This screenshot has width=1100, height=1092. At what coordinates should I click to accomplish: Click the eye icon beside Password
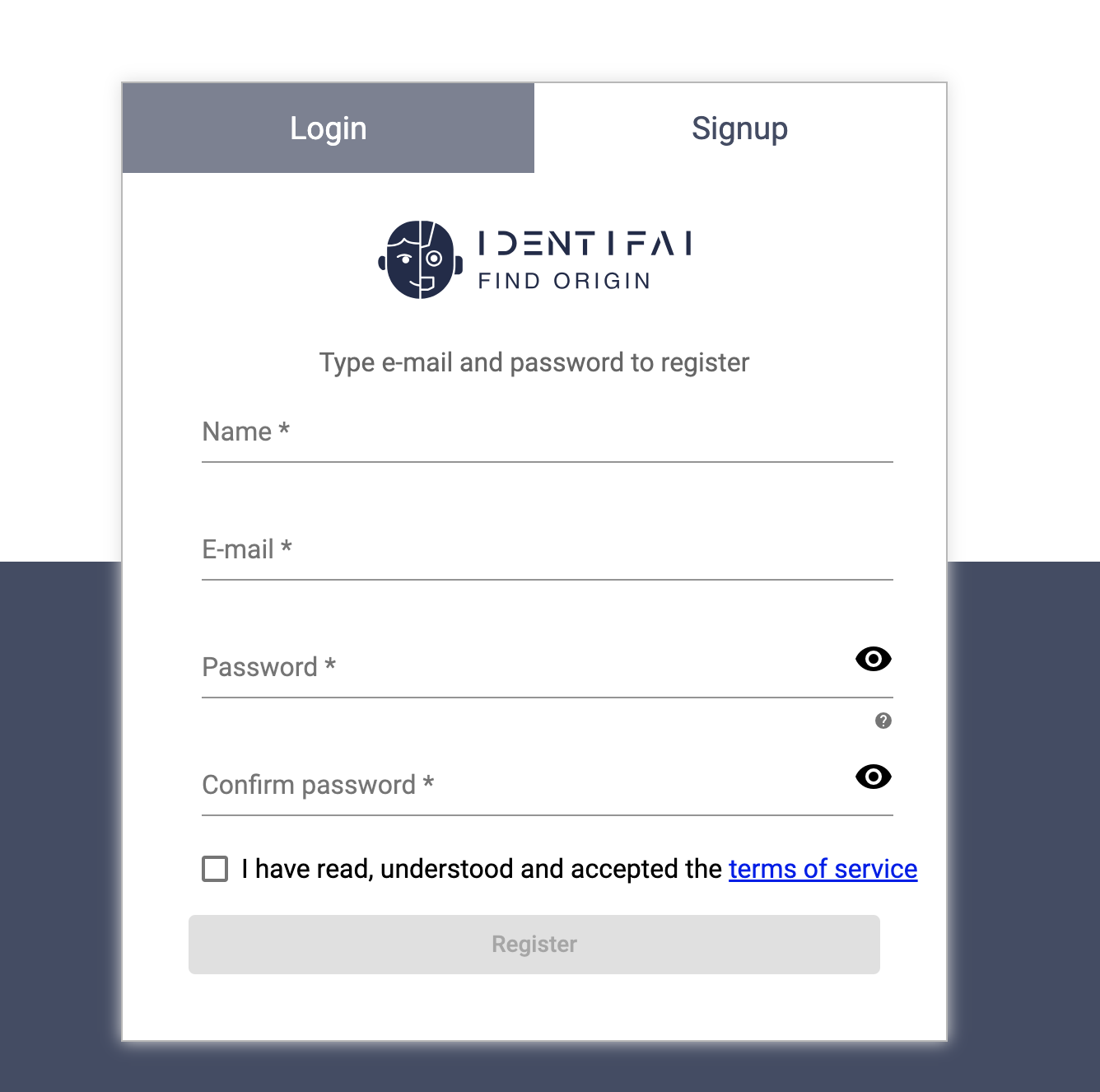point(874,659)
